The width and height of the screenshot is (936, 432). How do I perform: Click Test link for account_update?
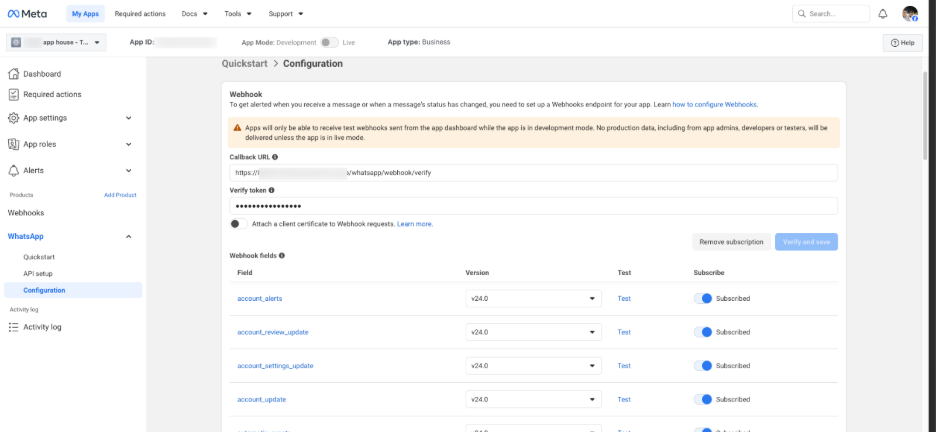pyautogui.click(x=624, y=399)
